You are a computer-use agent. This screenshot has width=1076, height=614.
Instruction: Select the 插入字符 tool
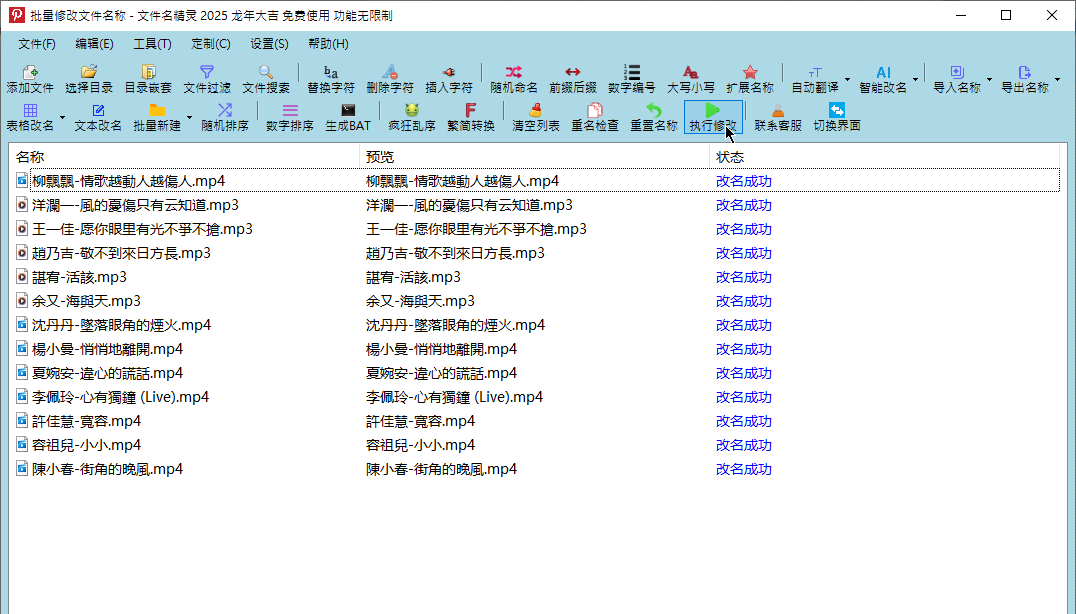(449, 80)
